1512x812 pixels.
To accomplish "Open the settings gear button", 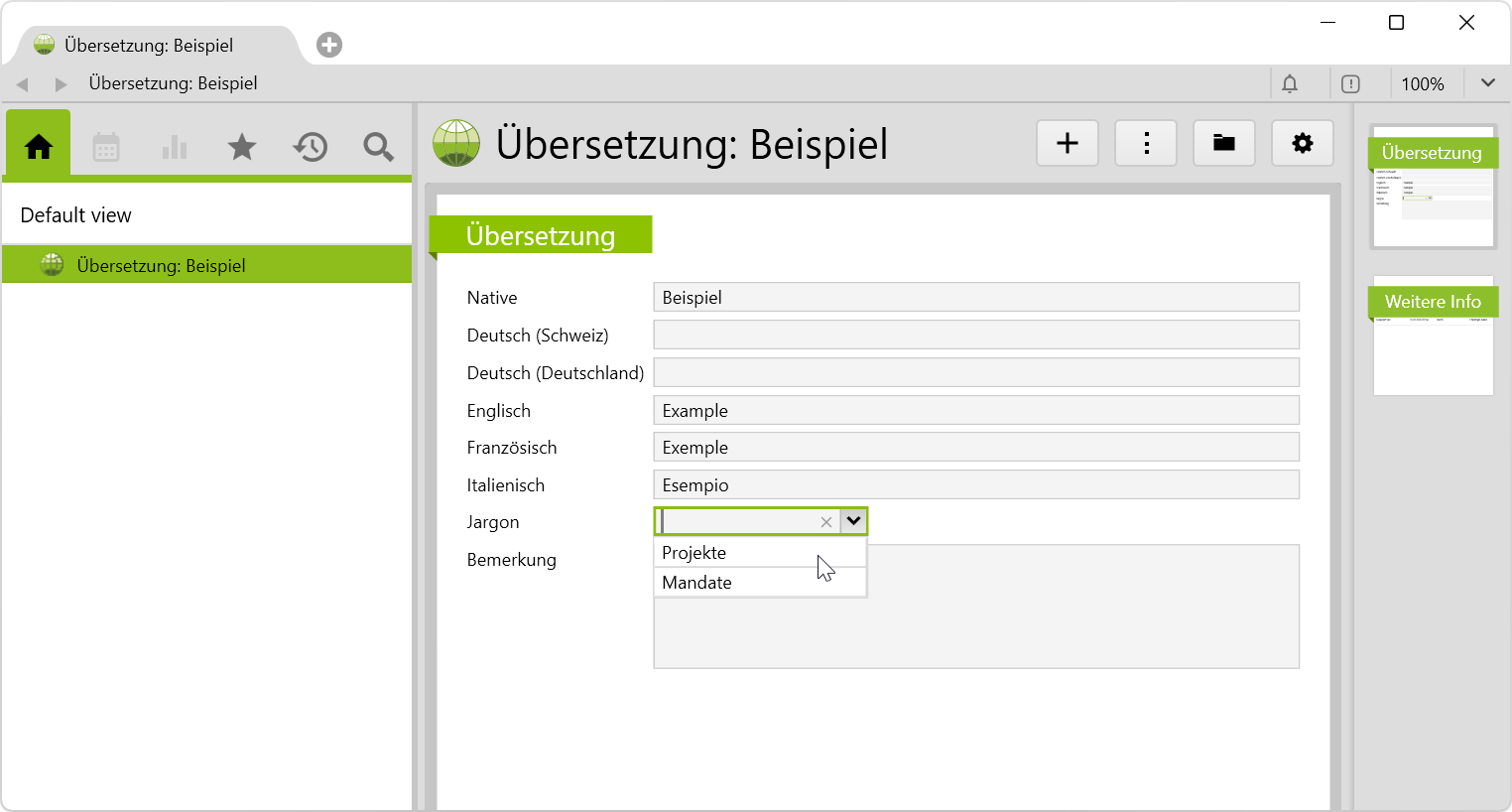I will click(x=1302, y=144).
